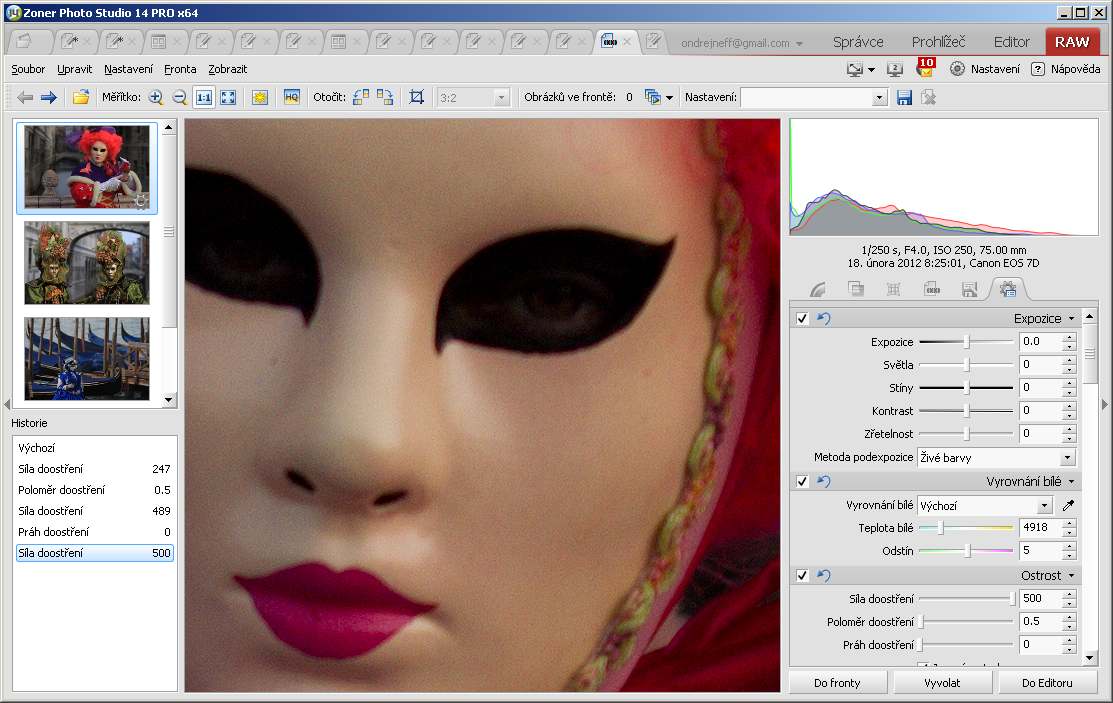Click the white balance eyedropper icon
The image size is (1113, 703).
click(x=1068, y=506)
